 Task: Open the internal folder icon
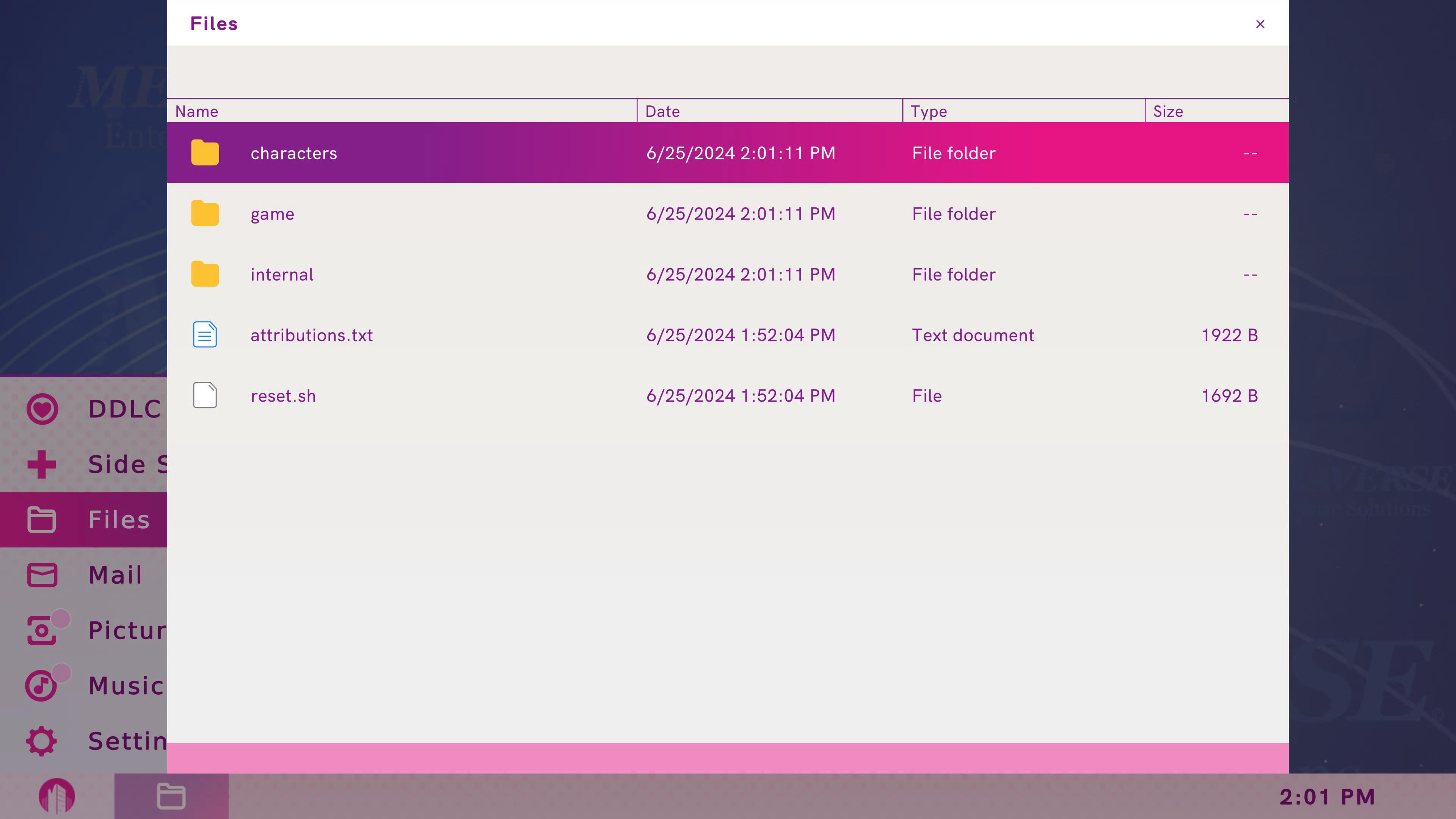(x=205, y=274)
